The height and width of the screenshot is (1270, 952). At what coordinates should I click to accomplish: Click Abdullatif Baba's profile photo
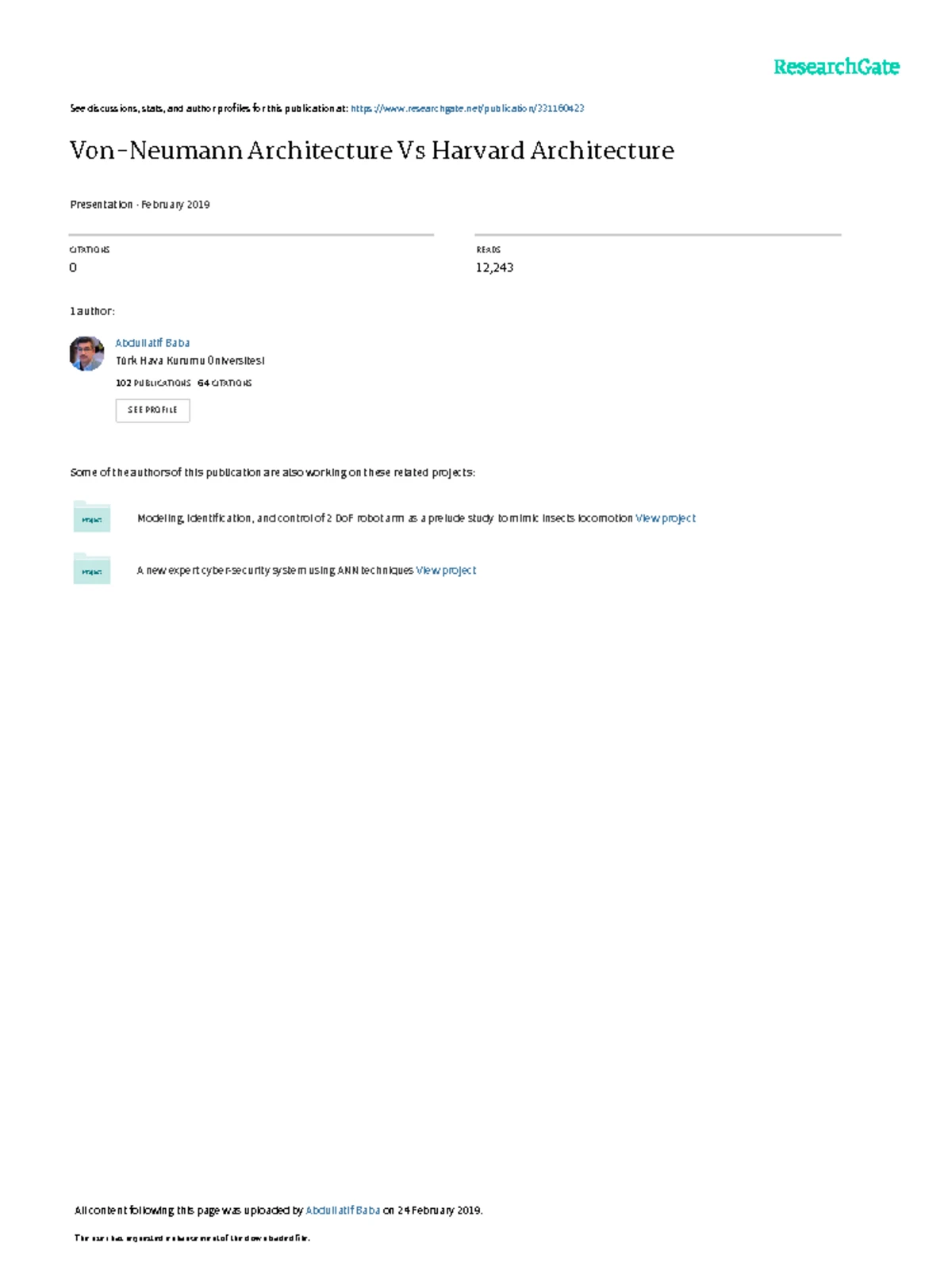point(86,353)
